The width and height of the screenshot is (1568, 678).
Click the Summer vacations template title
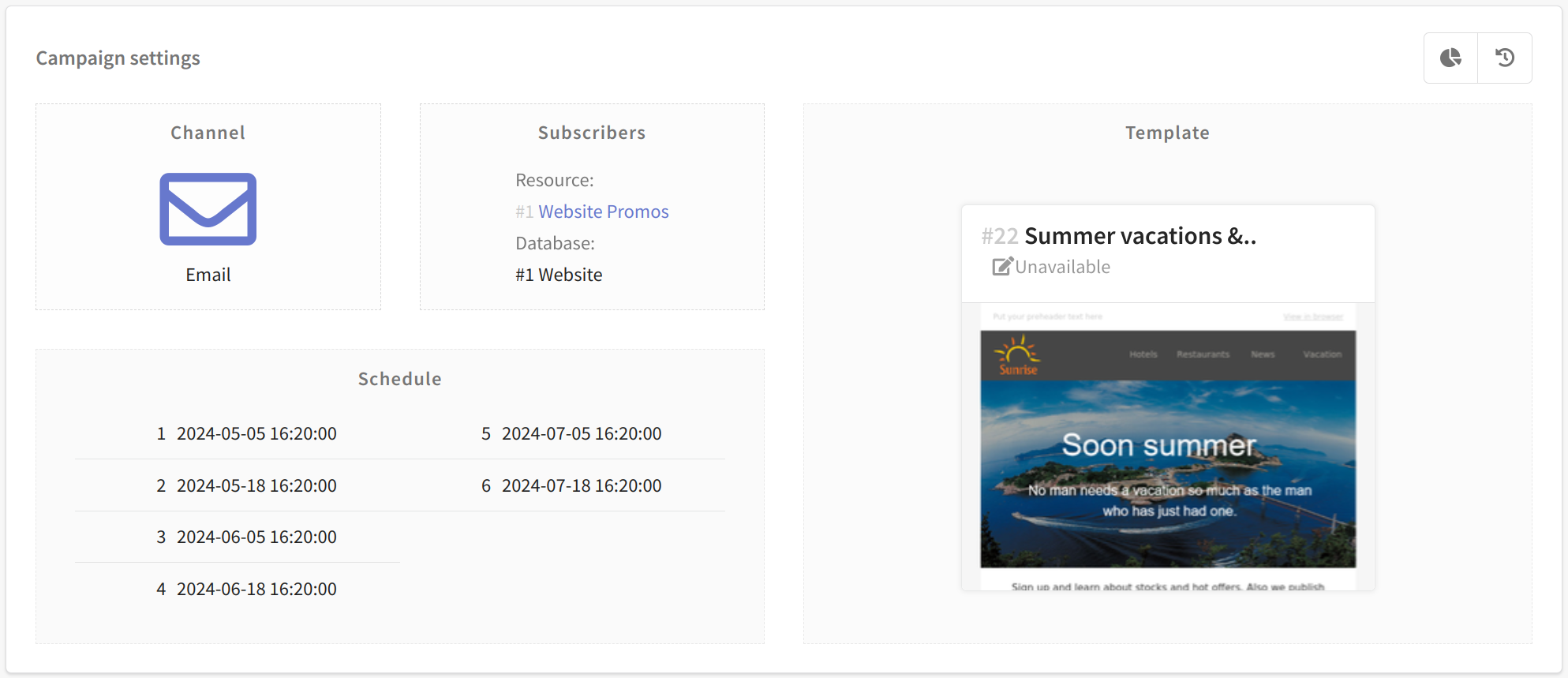click(1140, 236)
